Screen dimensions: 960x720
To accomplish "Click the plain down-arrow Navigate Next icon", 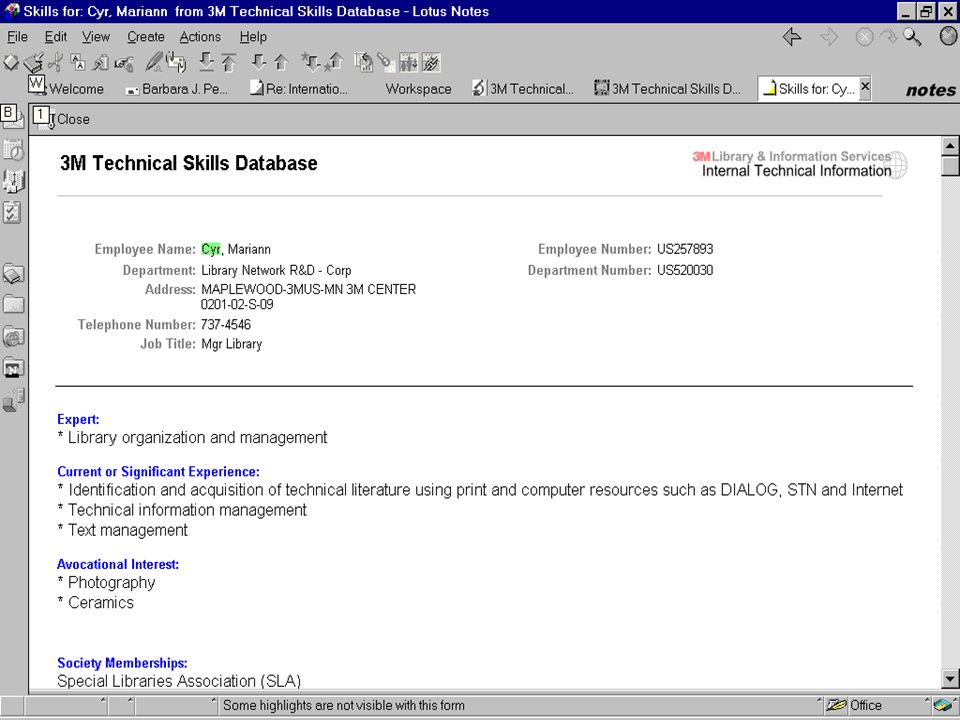I will coord(259,62).
